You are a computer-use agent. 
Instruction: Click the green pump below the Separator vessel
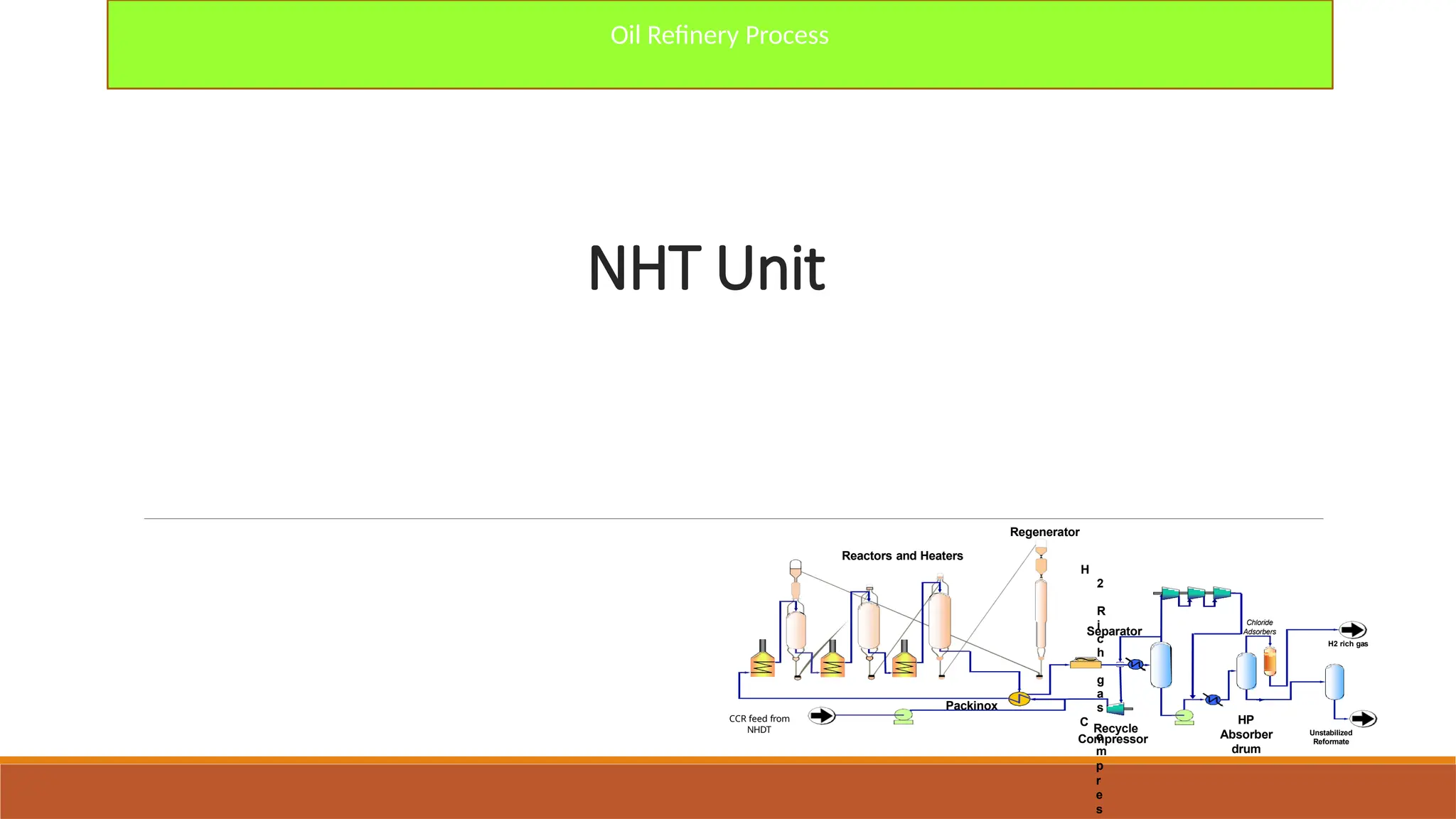1184,717
